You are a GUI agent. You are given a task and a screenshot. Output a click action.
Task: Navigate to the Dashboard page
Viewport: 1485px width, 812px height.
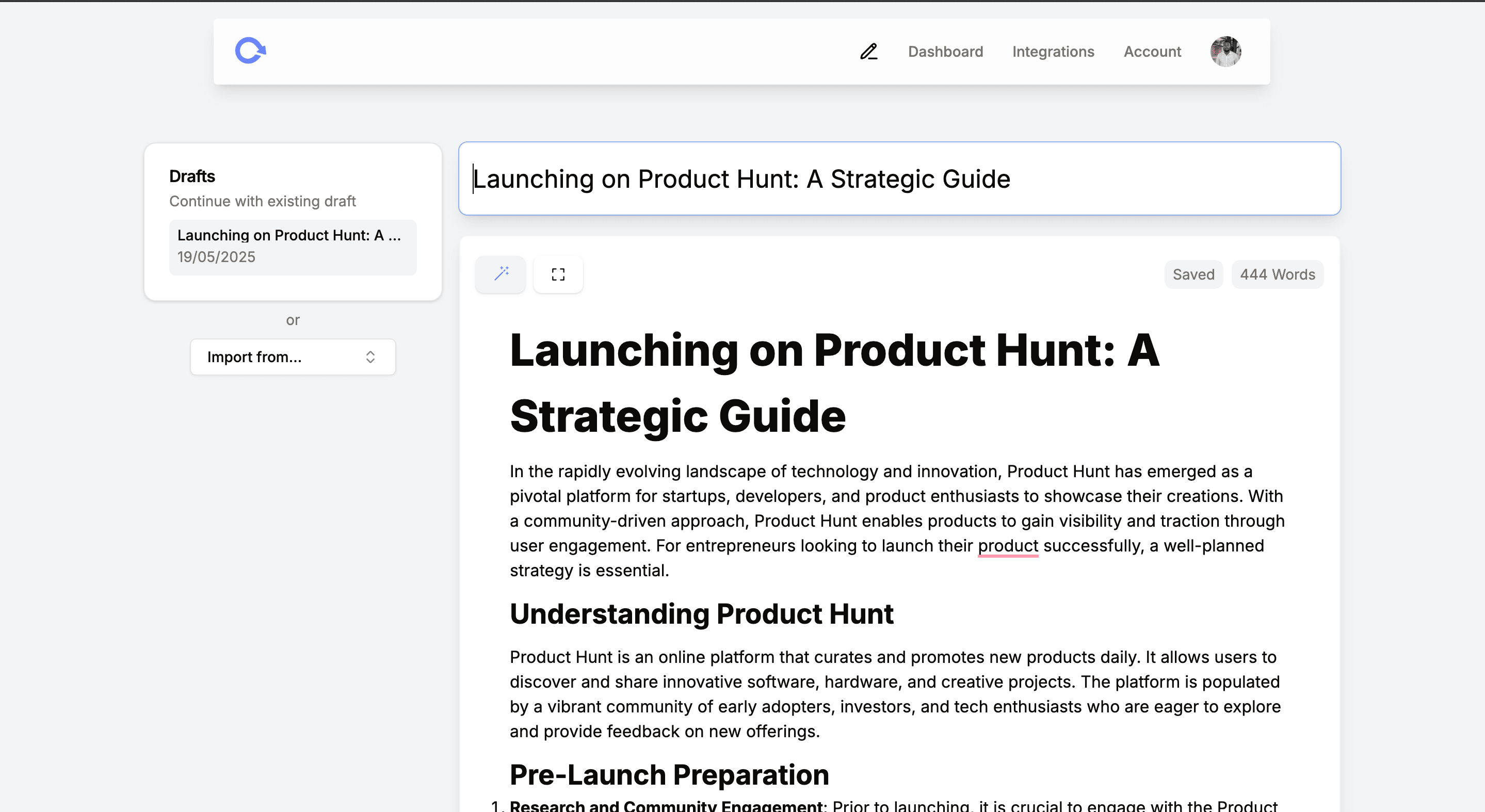(945, 51)
